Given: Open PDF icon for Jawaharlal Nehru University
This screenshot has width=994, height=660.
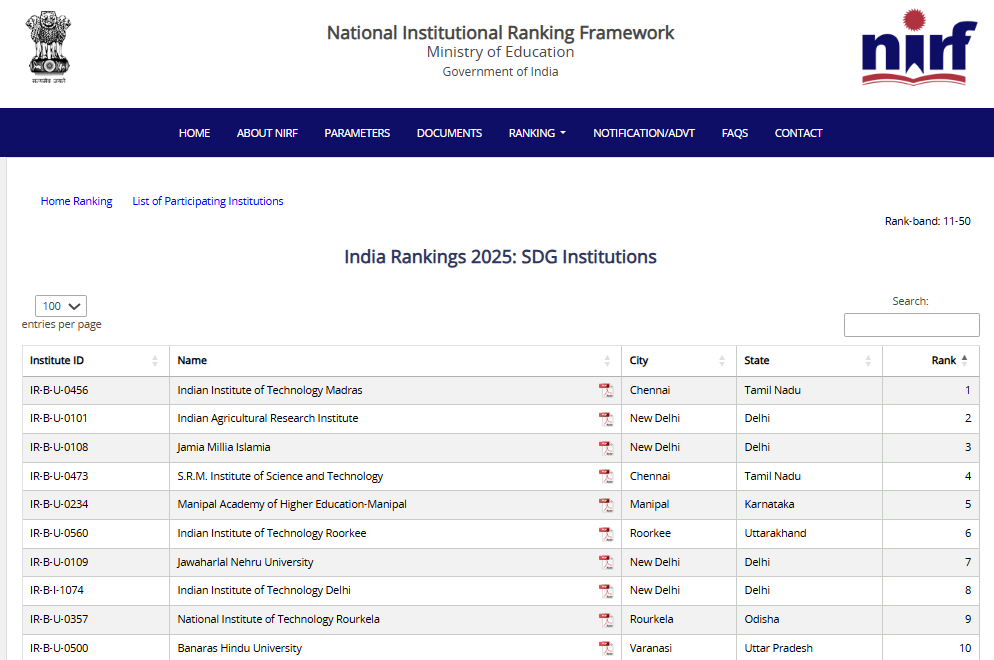Looking at the screenshot, I should (x=605, y=563).
